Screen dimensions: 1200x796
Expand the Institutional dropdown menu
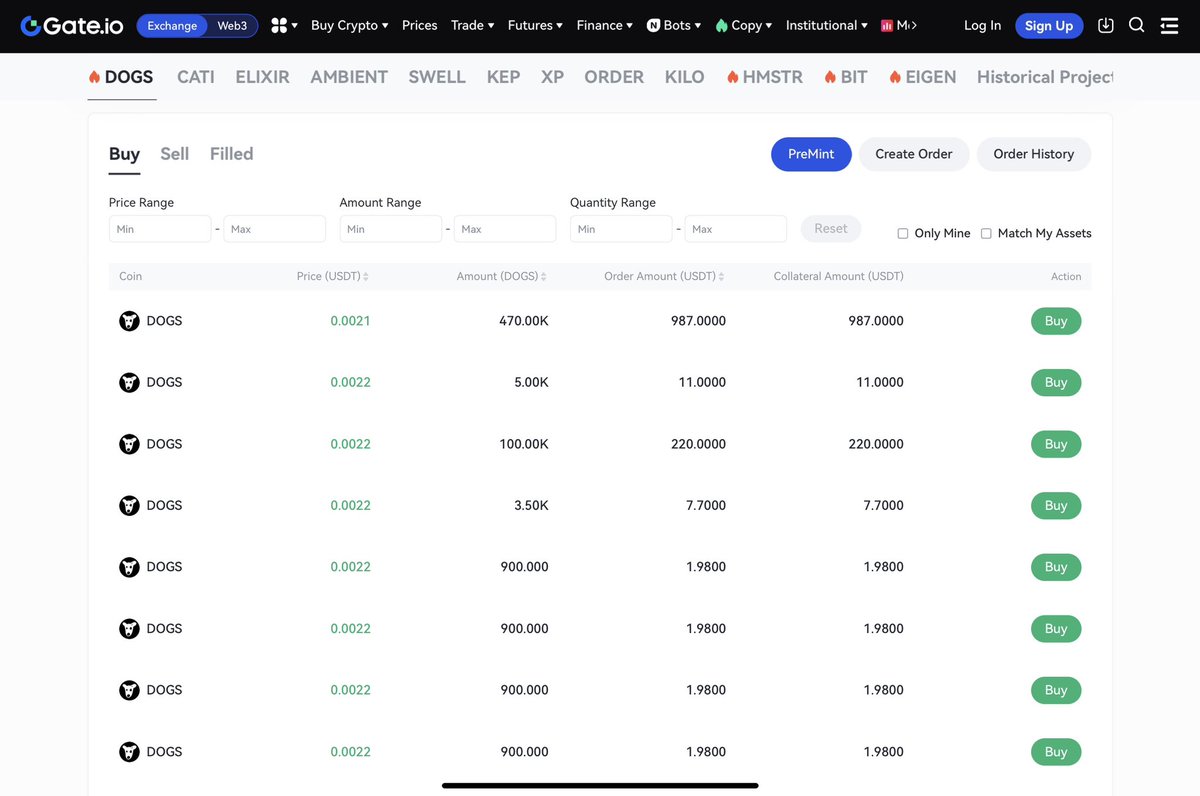coord(827,26)
